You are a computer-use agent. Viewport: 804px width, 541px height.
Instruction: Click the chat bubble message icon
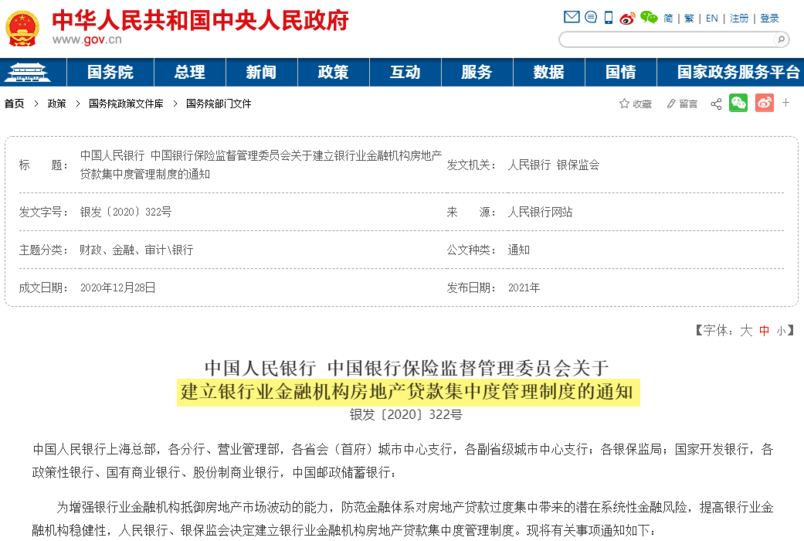pyautogui.click(x=591, y=17)
